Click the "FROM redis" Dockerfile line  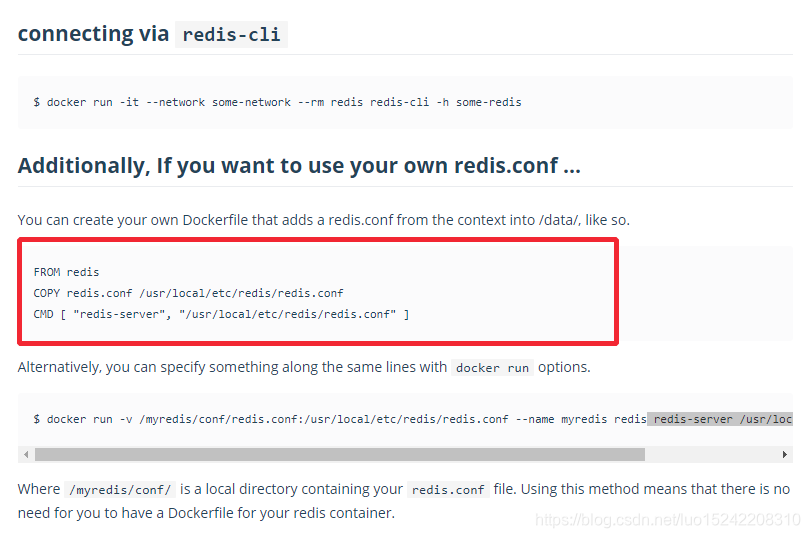coord(66,272)
